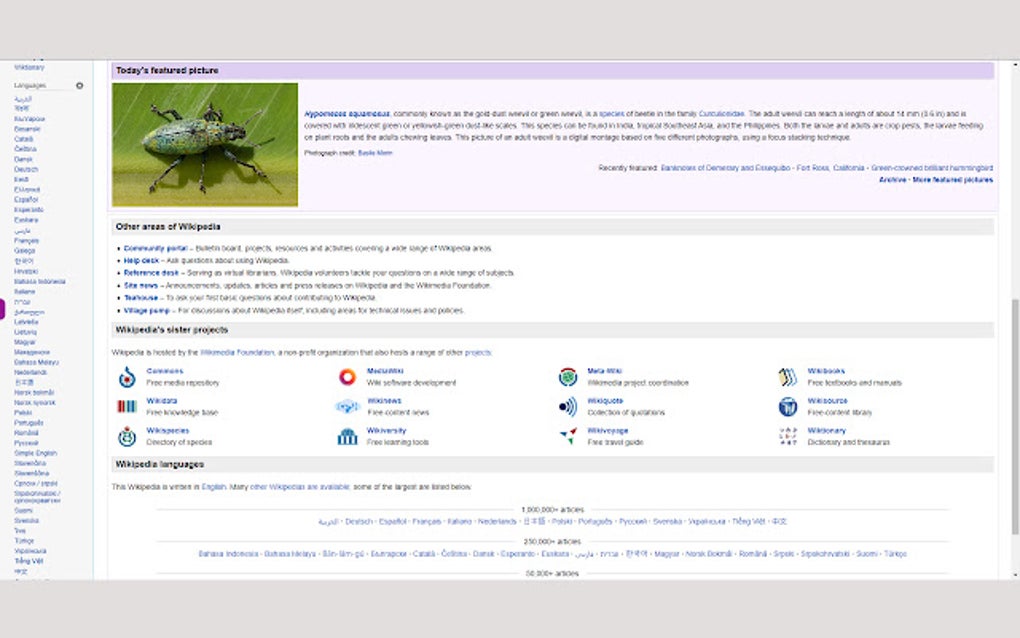Image resolution: width=1020 pixels, height=638 pixels.
Task: Click the Wikibooks textbooks icon
Action: coord(787,377)
